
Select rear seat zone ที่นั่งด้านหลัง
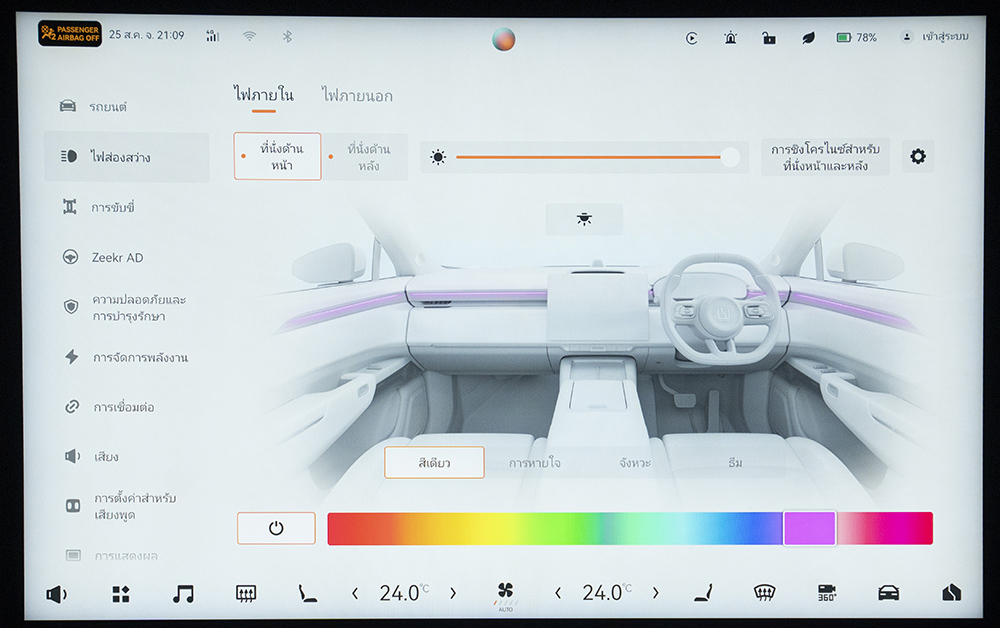click(367, 157)
